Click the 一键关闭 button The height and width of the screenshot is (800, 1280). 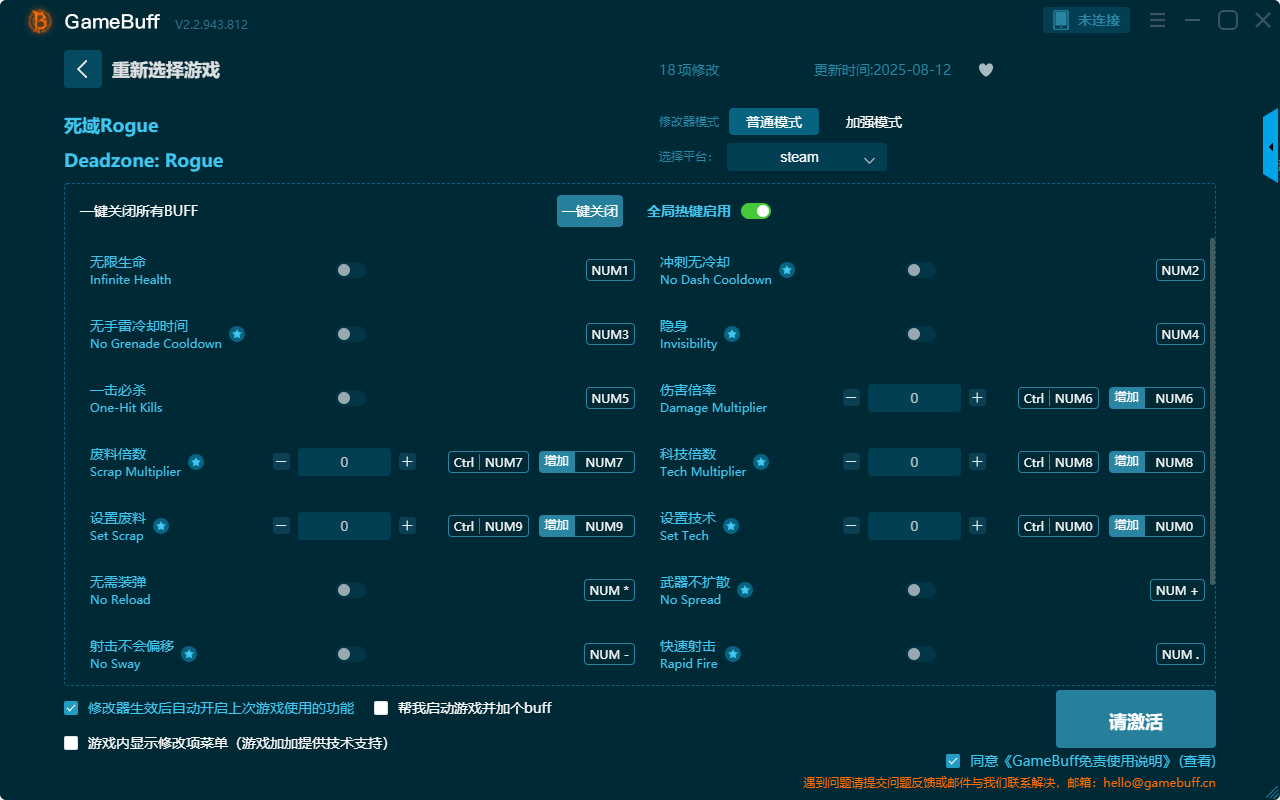pyautogui.click(x=590, y=211)
